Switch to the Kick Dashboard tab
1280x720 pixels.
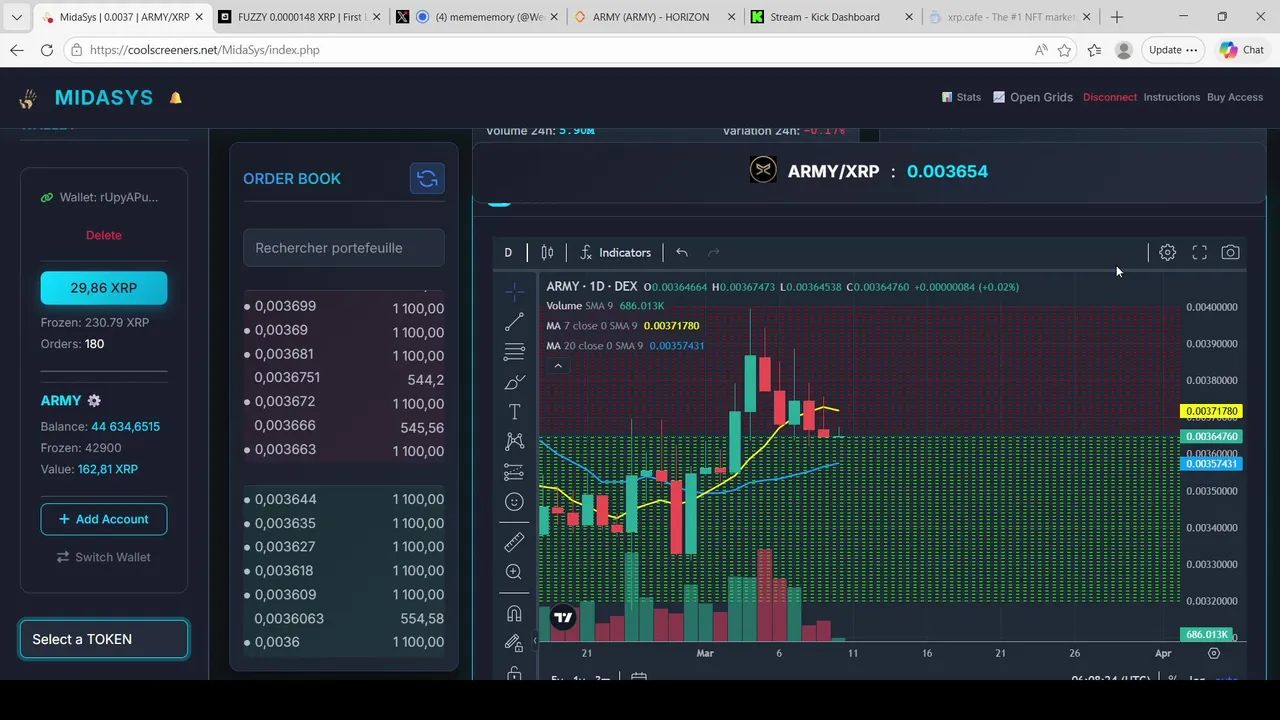coord(830,17)
